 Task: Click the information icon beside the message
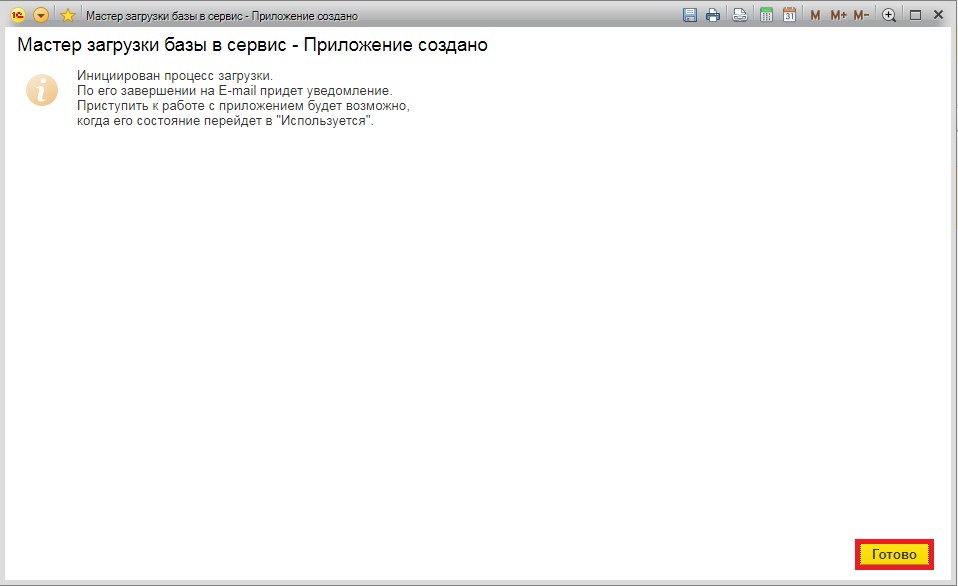pos(41,89)
